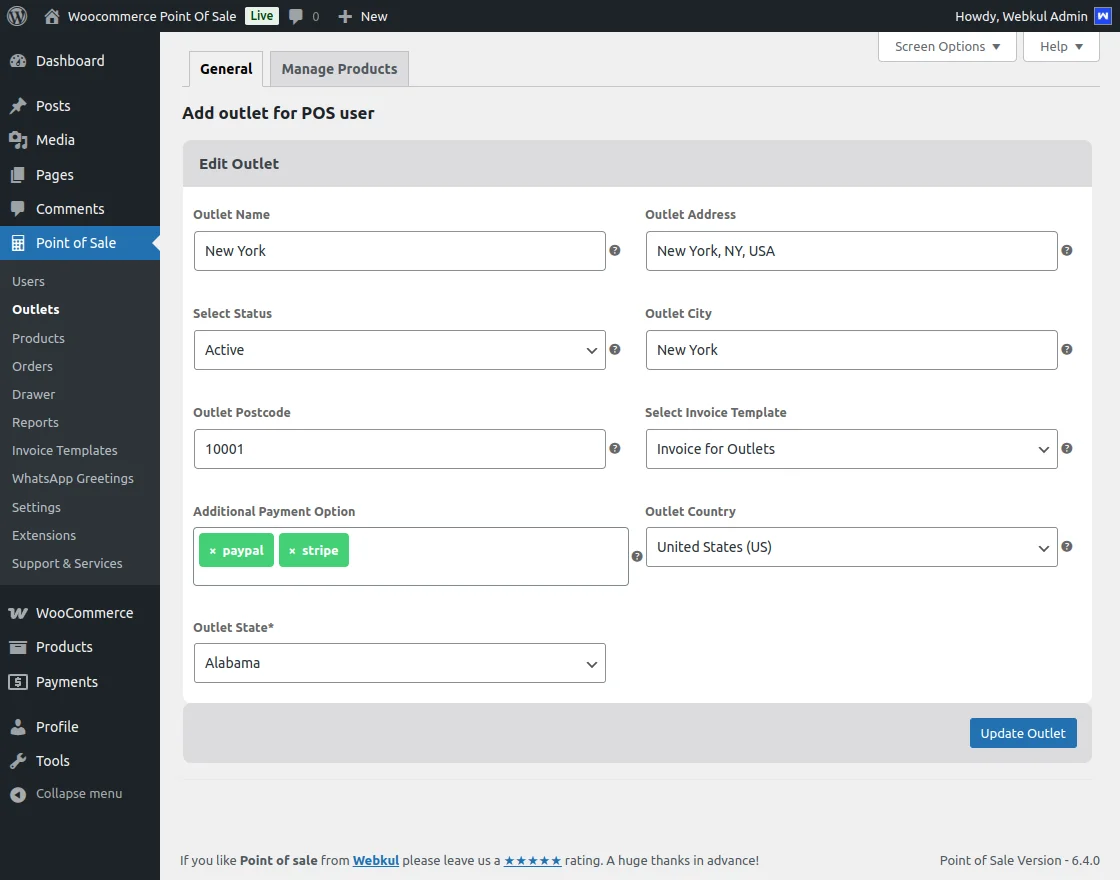Click the Webkul Admin avatar icon

point(1101,16)
